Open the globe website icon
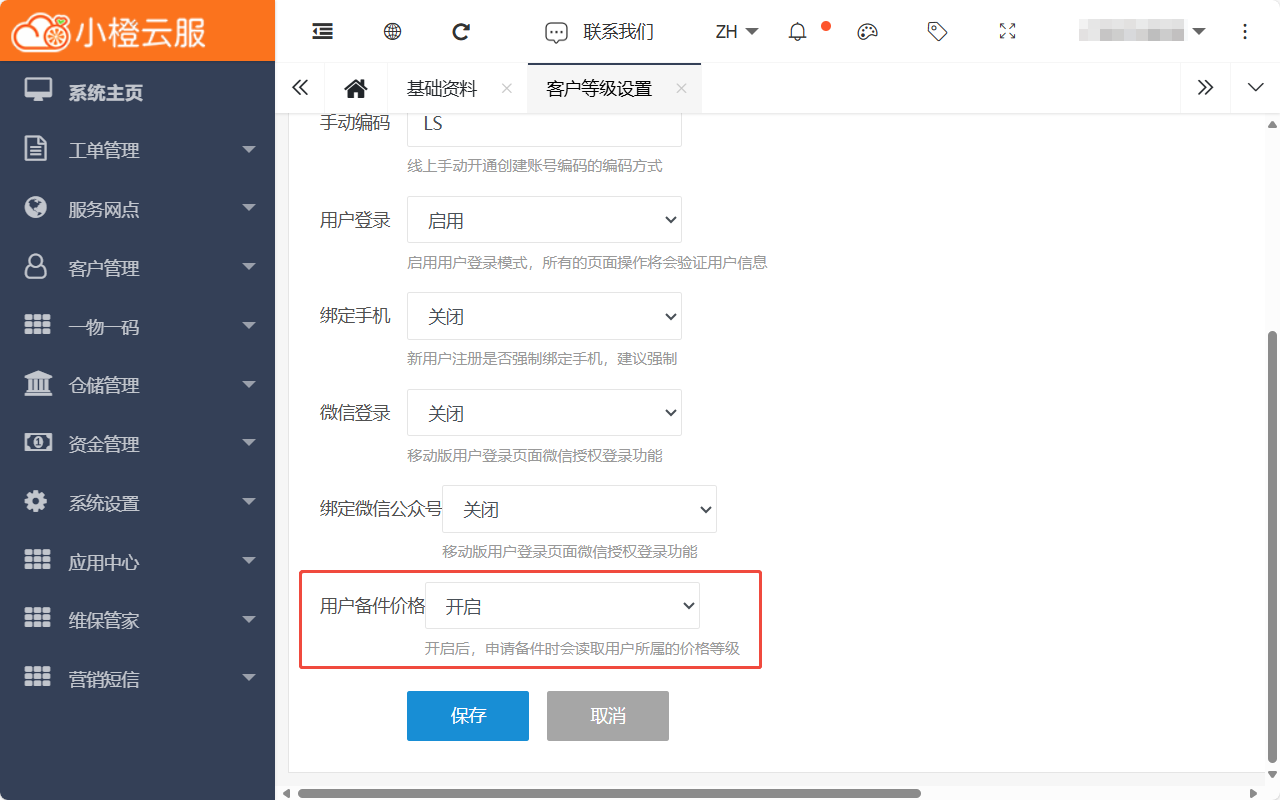 (392, 32)
